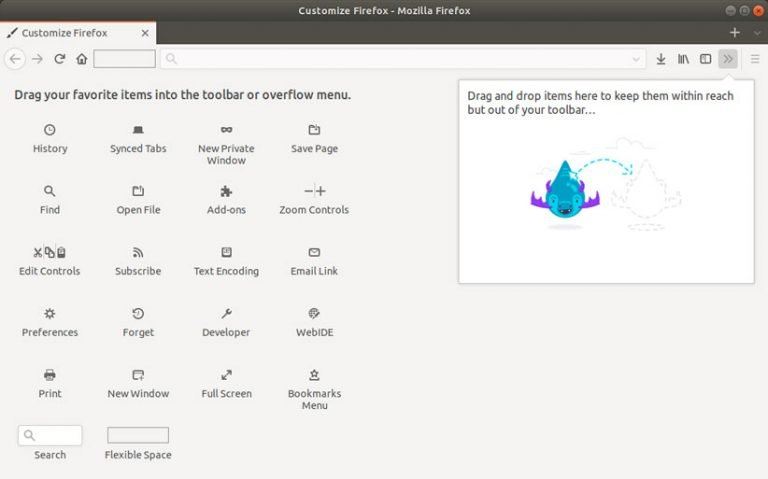Open a new tab with plus button
Viewport: 768px width, 479px height.
[735, 33]
